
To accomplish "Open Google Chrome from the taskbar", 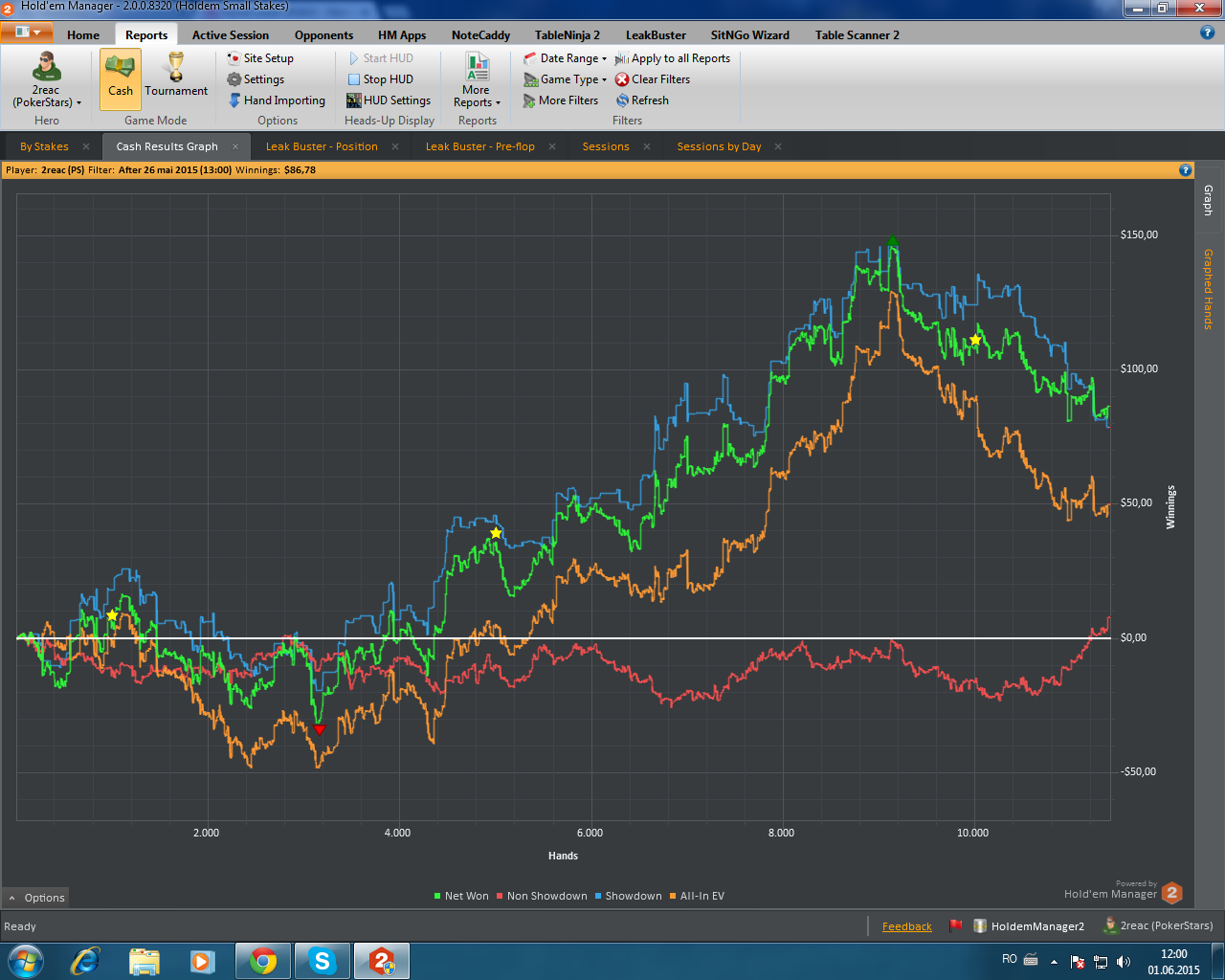I will click(x=263, y=961).
